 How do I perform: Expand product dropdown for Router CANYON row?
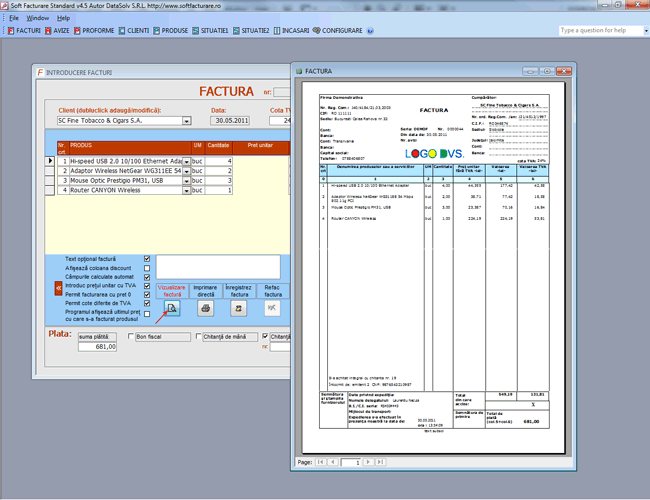pyautogui.click(x=187, y=191)
